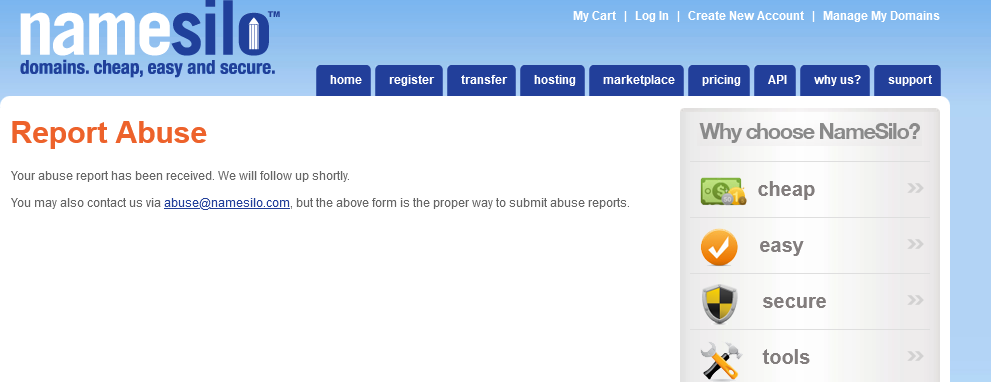
Task: Click the Log In link
Action: point(652,16)
